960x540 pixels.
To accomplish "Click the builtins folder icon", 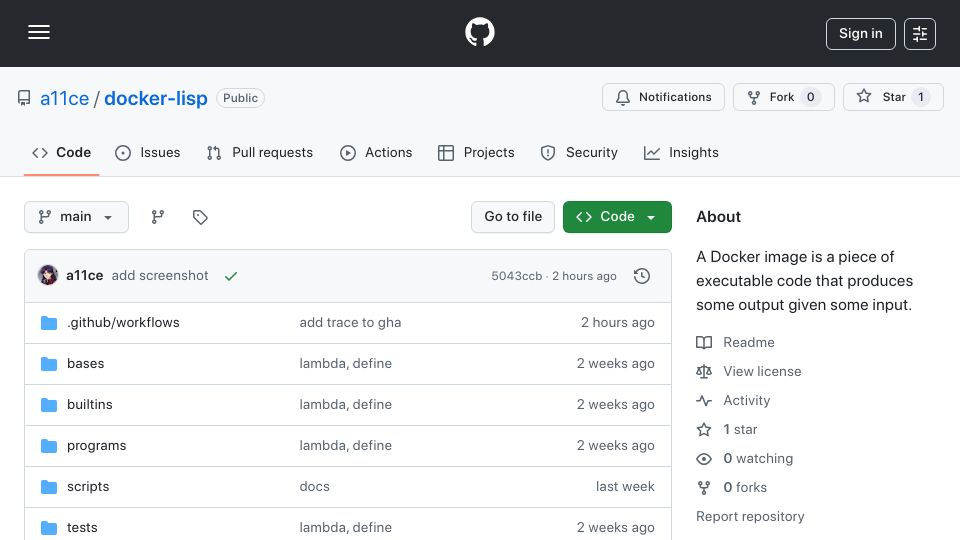I will click(49, 405).
